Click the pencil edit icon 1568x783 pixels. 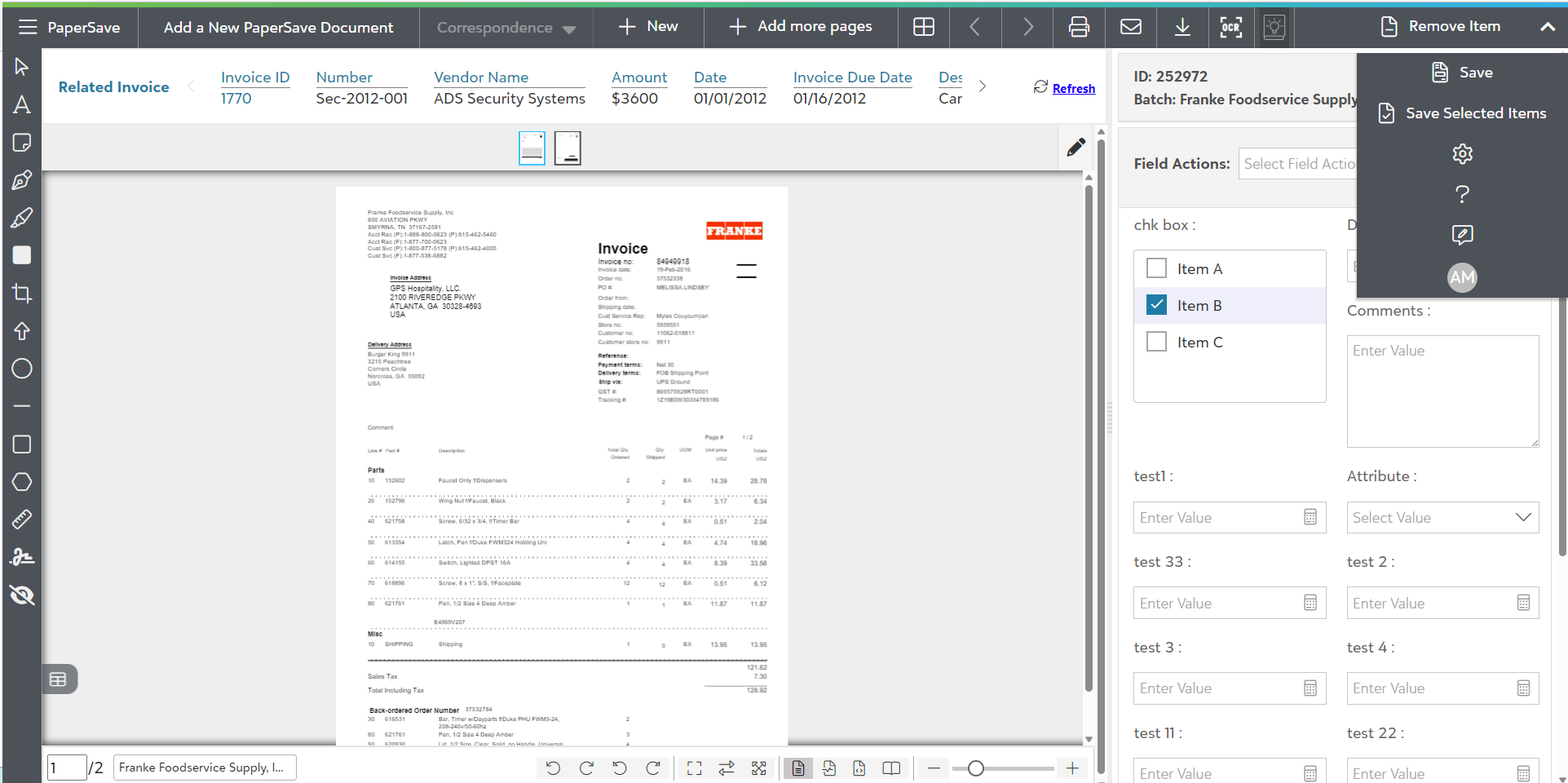(x=1076, y=147)
